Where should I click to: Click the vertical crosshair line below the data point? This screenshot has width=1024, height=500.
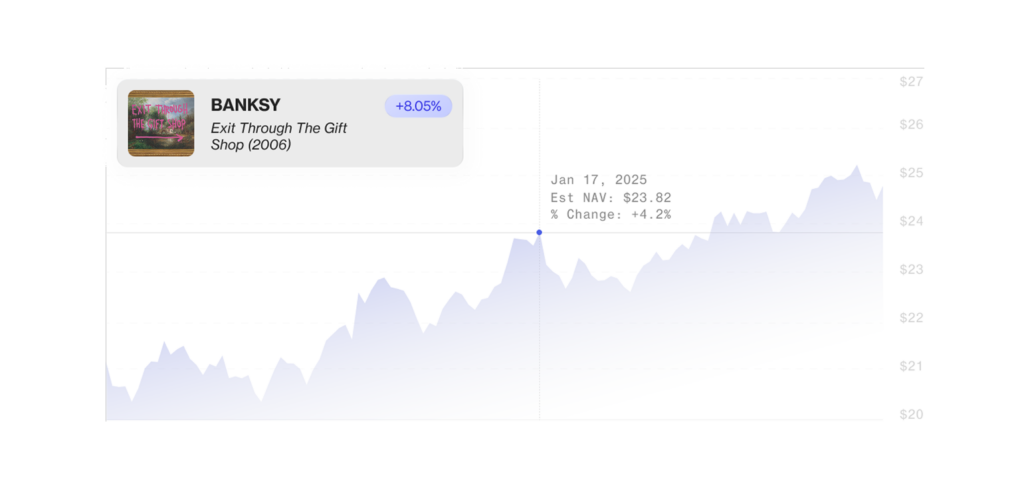[539, 330]
